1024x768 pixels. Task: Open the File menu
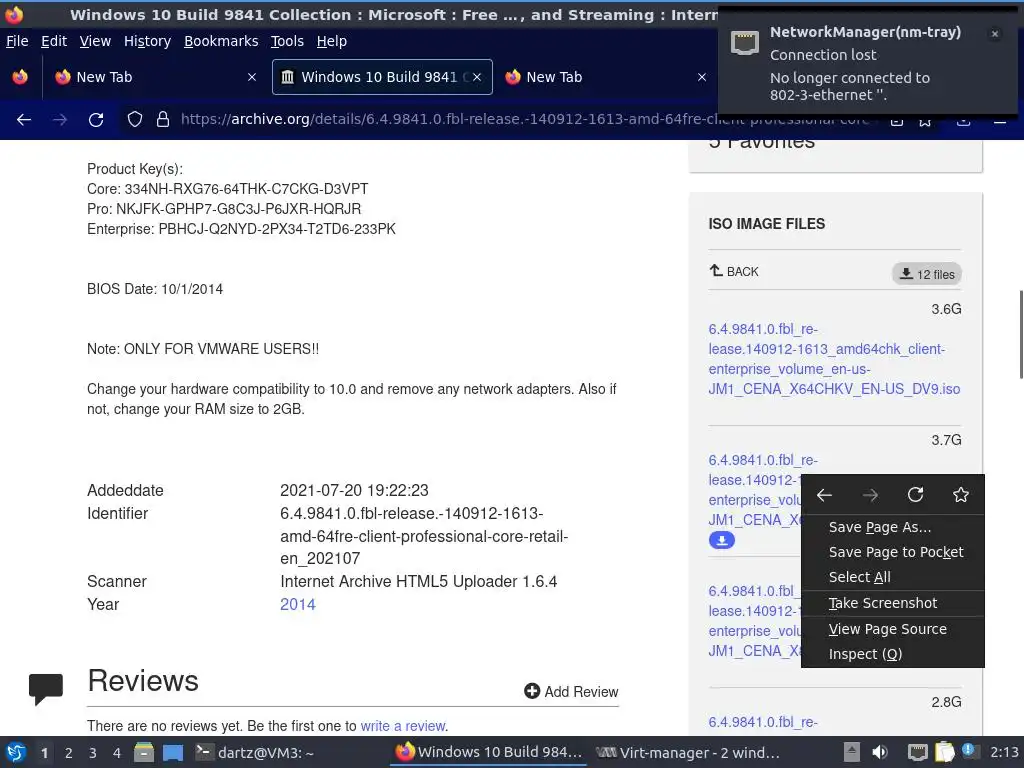(17, 41)
